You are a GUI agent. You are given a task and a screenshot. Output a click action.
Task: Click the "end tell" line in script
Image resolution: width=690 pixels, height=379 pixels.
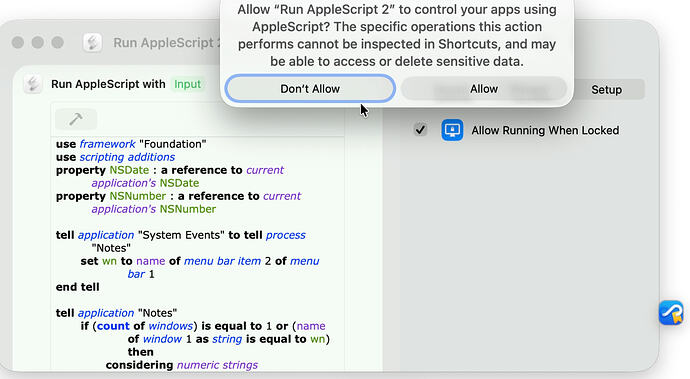point(77,287)
